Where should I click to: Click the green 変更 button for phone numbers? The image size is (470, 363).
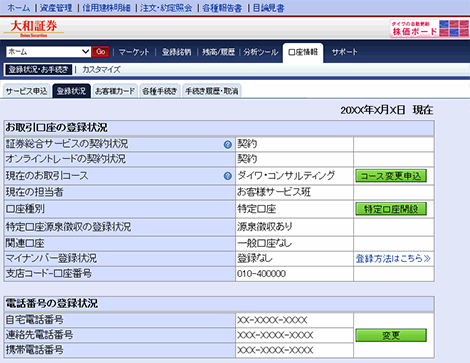pos(391,335)
